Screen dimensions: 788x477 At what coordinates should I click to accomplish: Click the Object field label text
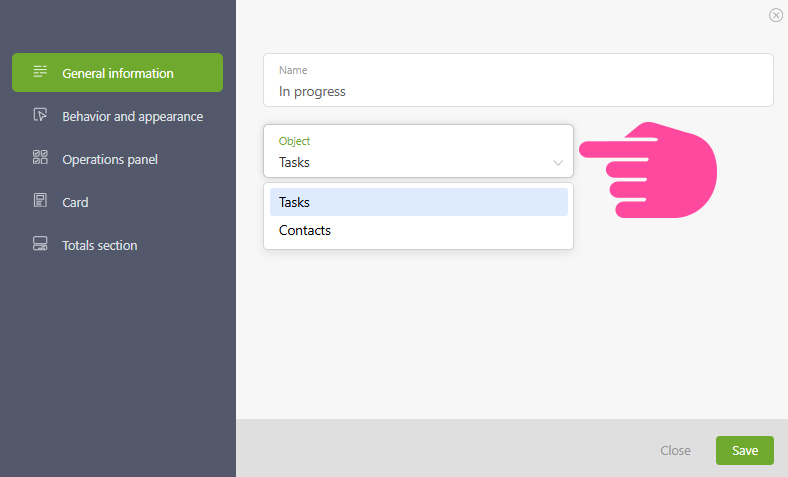294,141
